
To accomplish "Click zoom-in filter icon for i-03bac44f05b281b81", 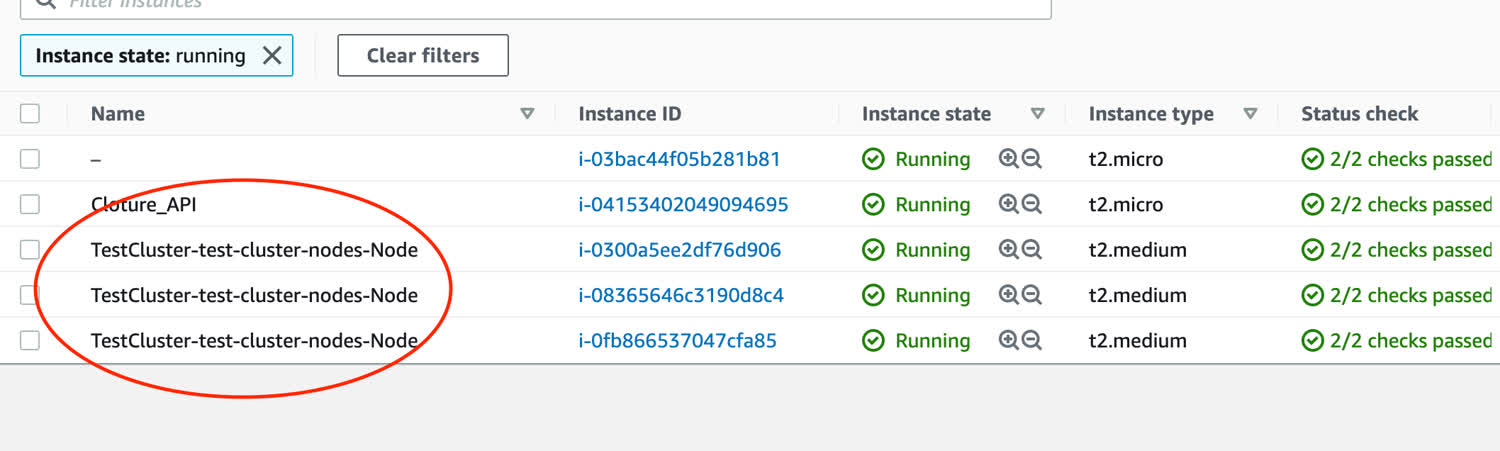I will (x=1009, y=159).
